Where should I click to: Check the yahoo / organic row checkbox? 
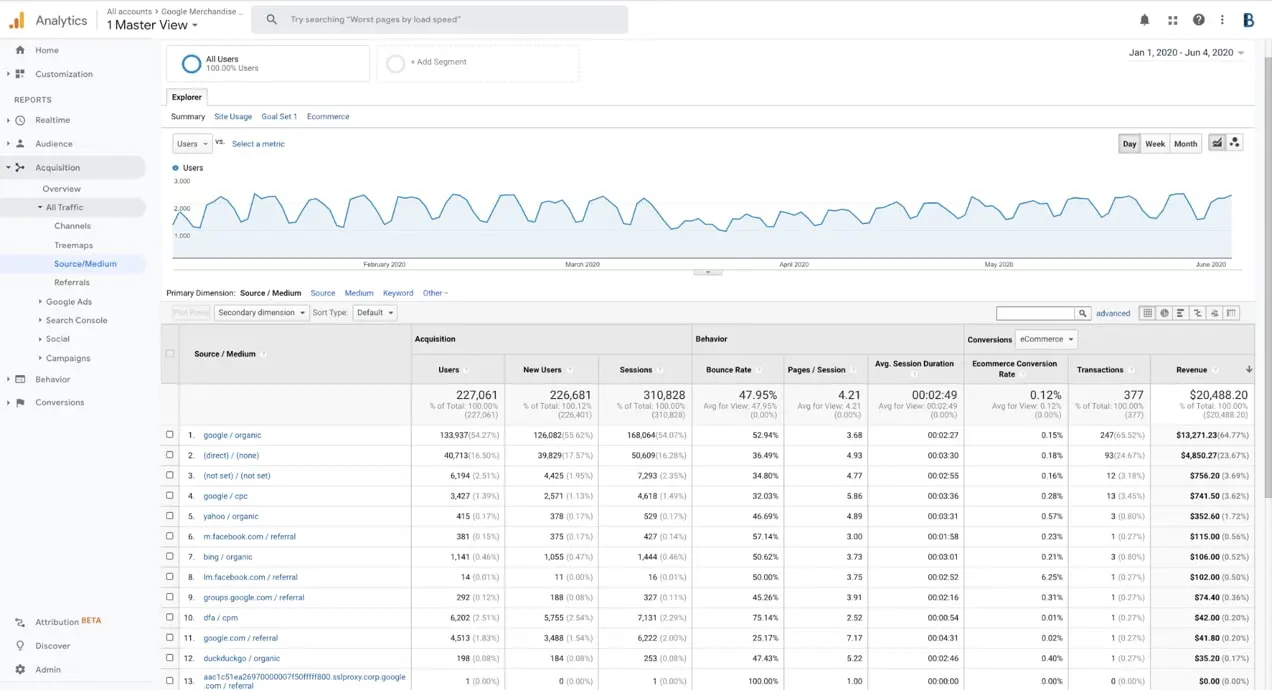click(x=170, y=516)
